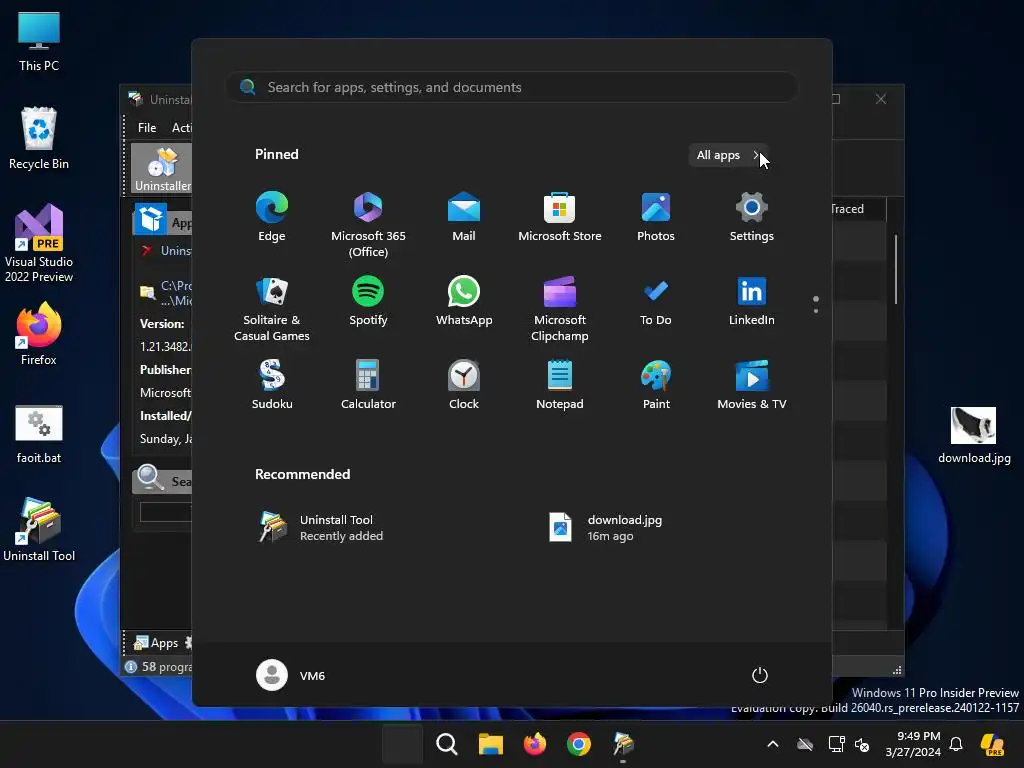The width and height of the screenshot is (1024, 768).
Task: Click the taskbar Search icon
Action: coord(447,744)
